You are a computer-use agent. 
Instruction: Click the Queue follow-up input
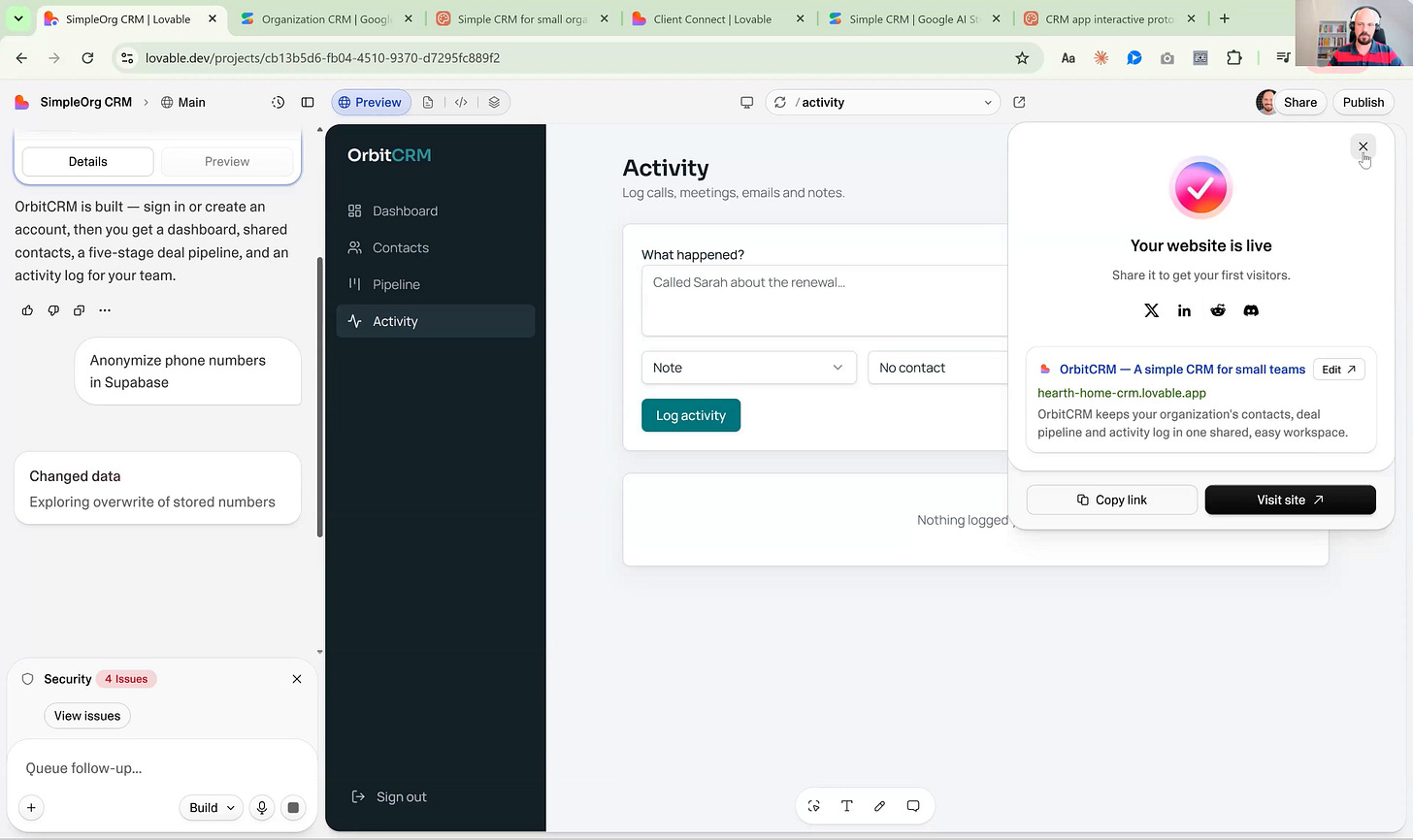tap(162, 768)
